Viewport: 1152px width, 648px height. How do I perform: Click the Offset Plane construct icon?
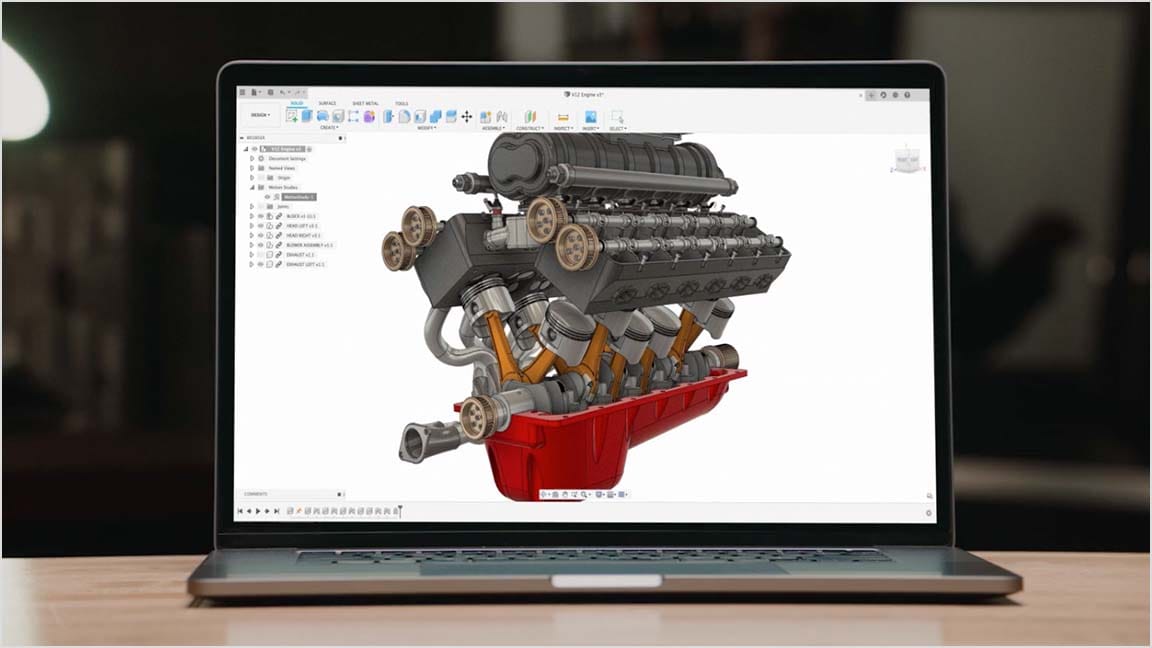click(530, 117)
